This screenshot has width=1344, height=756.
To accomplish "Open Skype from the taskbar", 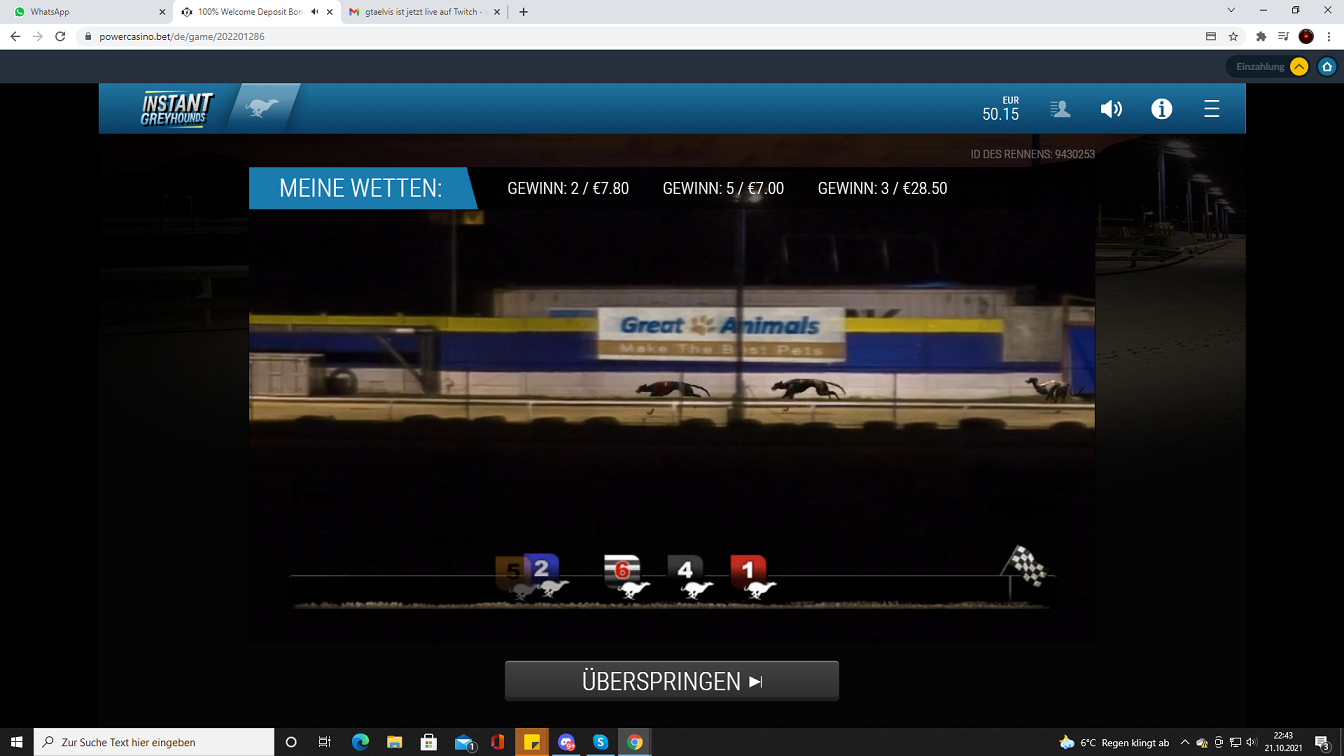I will pyautogui.click(x=600, y=742).
